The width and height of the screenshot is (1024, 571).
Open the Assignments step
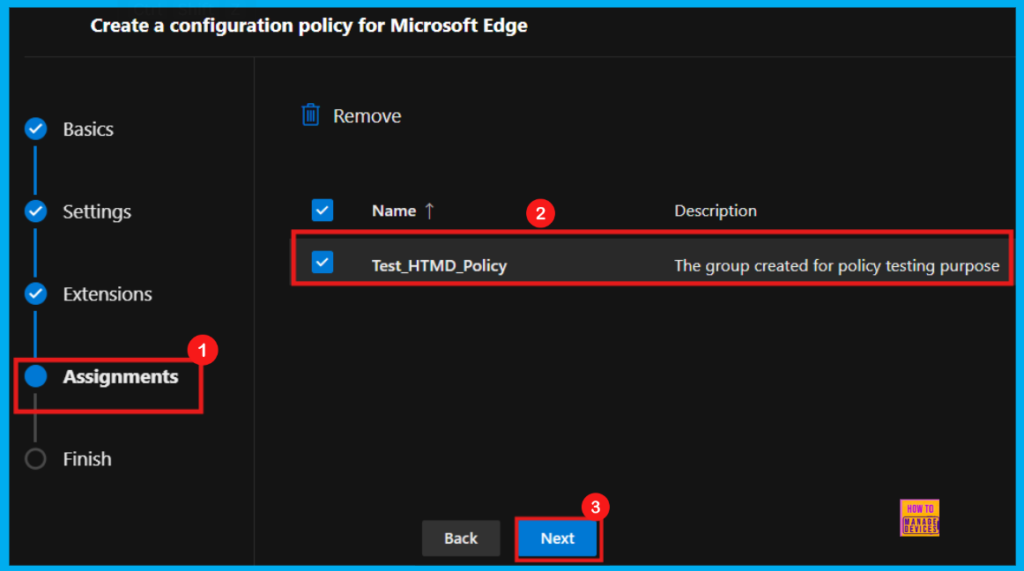click(x=120, y=377)
